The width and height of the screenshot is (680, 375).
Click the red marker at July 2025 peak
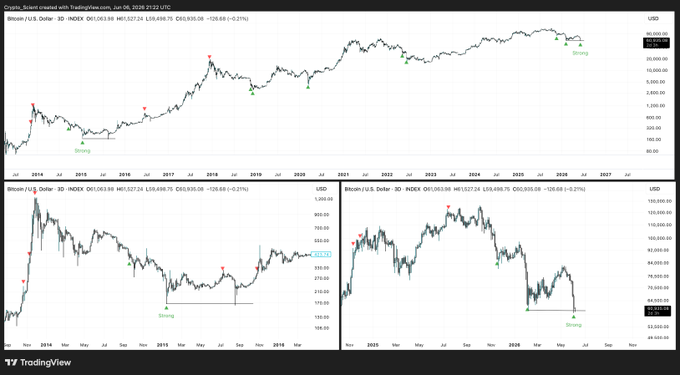(448, 207)
